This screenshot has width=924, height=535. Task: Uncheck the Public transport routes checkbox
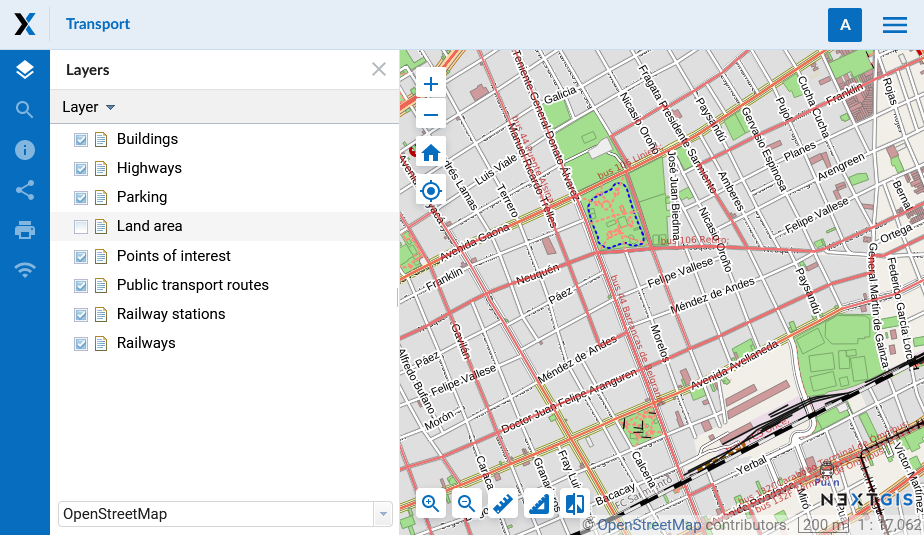pyautogui.click(x=81, y=285)
